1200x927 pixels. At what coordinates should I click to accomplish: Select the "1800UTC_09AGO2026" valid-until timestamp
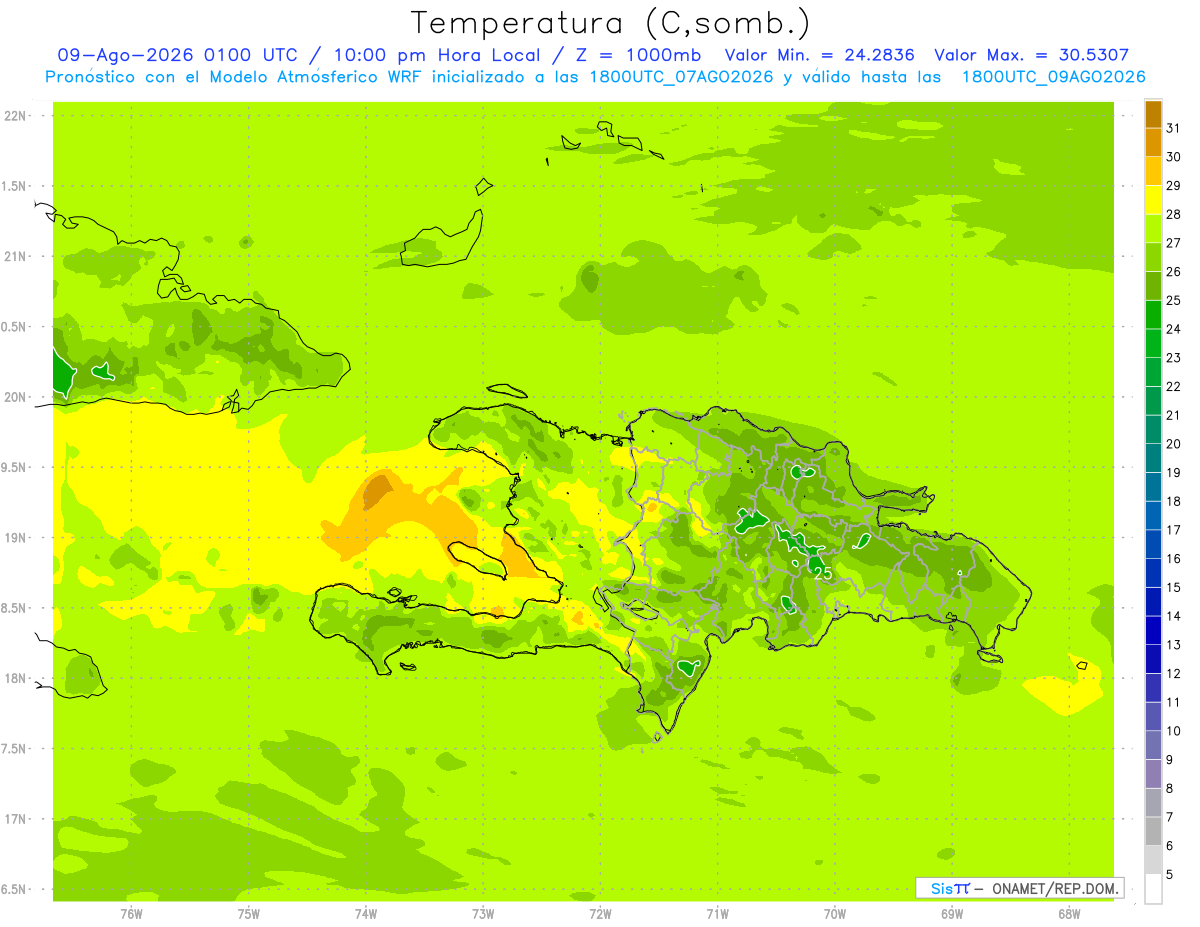tap(1053, 77)
